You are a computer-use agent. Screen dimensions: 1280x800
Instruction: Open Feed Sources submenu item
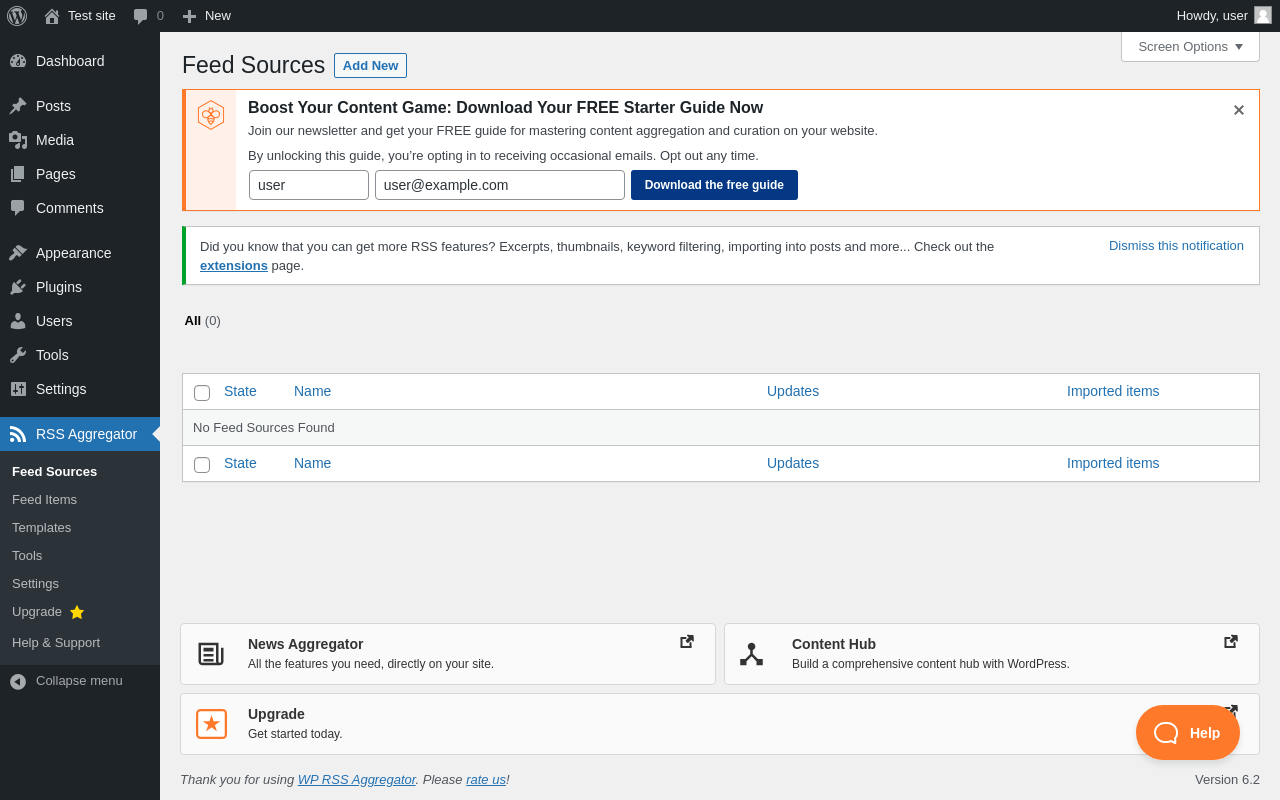click(55, 471)
